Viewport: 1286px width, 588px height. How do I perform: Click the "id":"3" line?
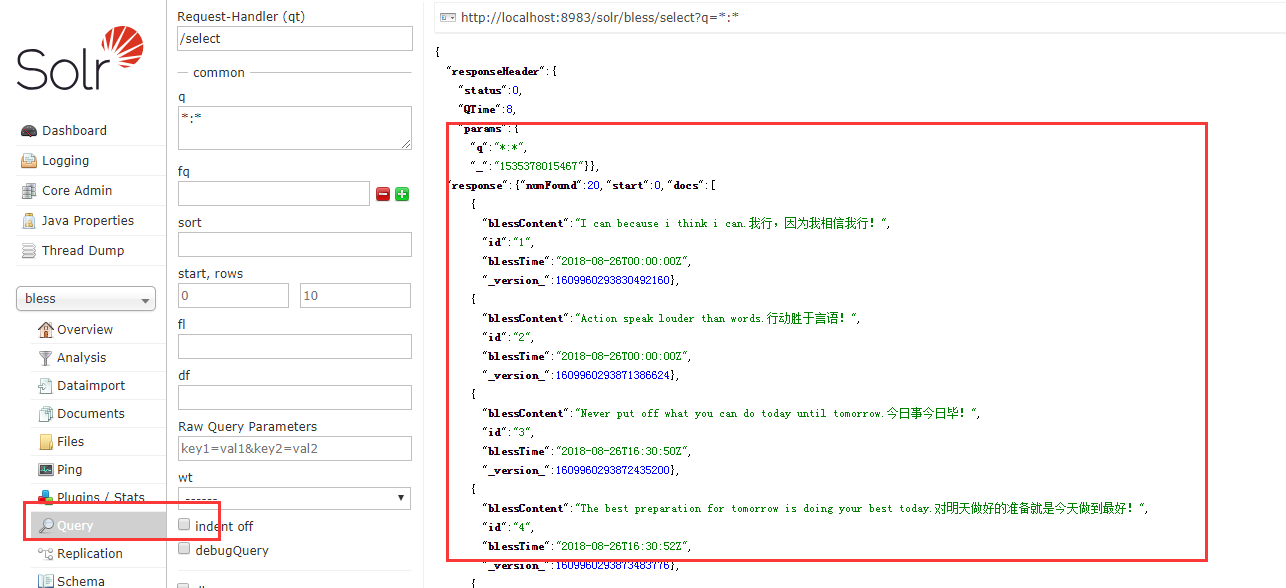tap(508, 433)
